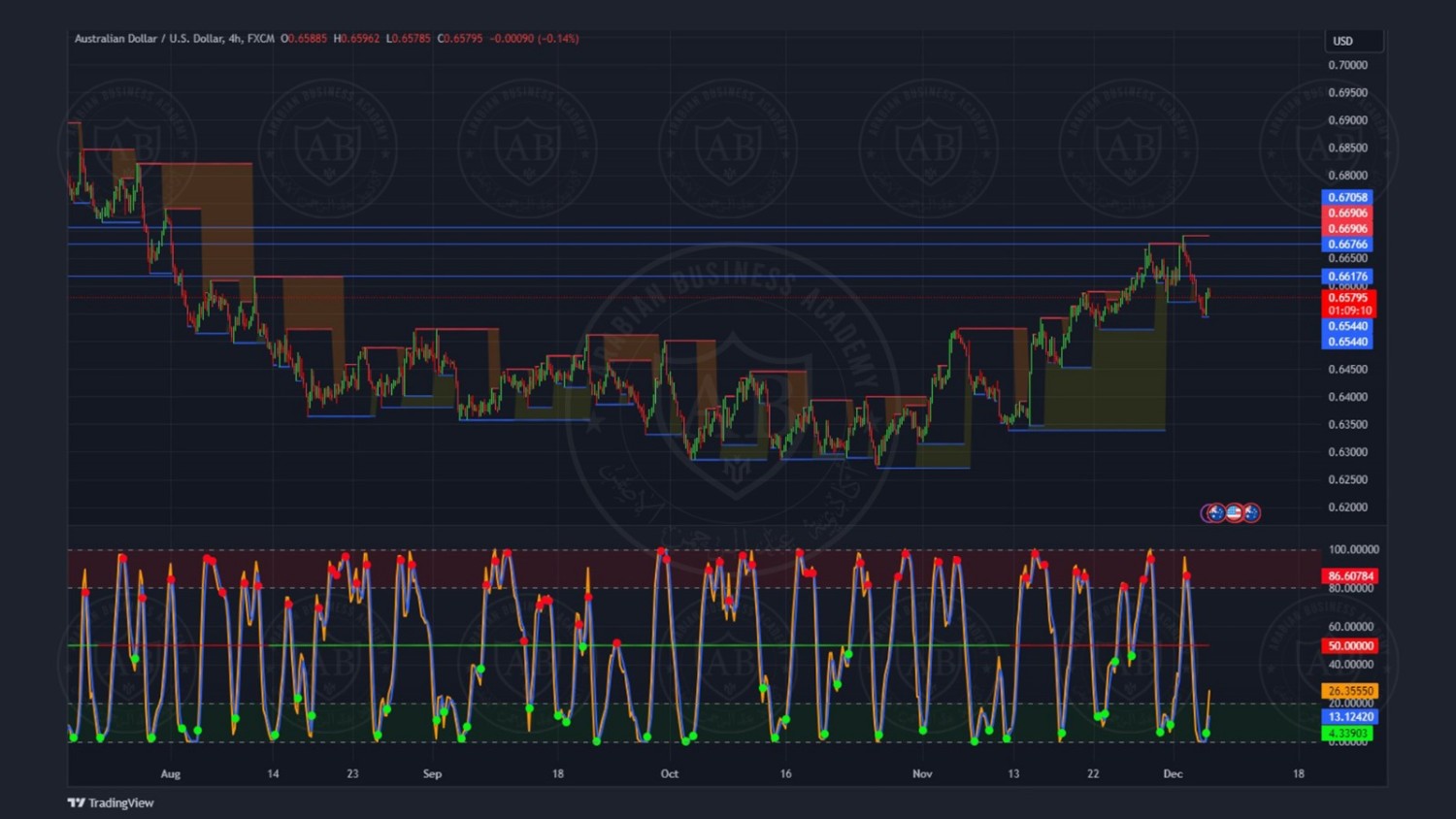Screen dimensions: 1456x819
Task: Click the 0.68000 price axis tick
Action: [1347, 176]
